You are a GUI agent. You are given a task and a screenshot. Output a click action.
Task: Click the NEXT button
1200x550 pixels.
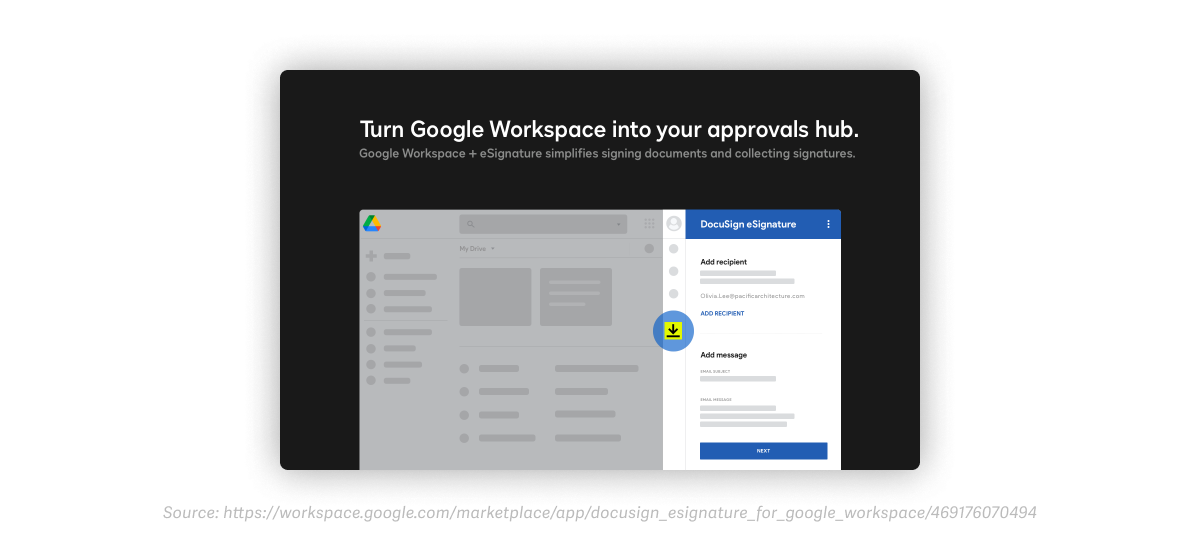[764, 451]
